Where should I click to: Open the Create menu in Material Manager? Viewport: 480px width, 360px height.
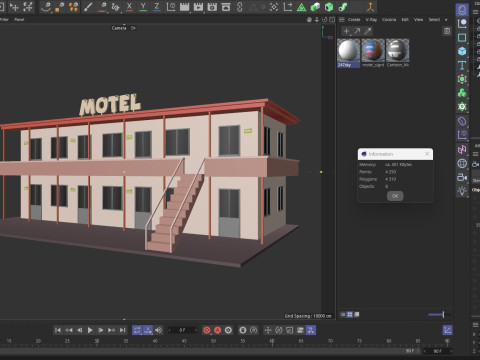[x=354, y=20]
